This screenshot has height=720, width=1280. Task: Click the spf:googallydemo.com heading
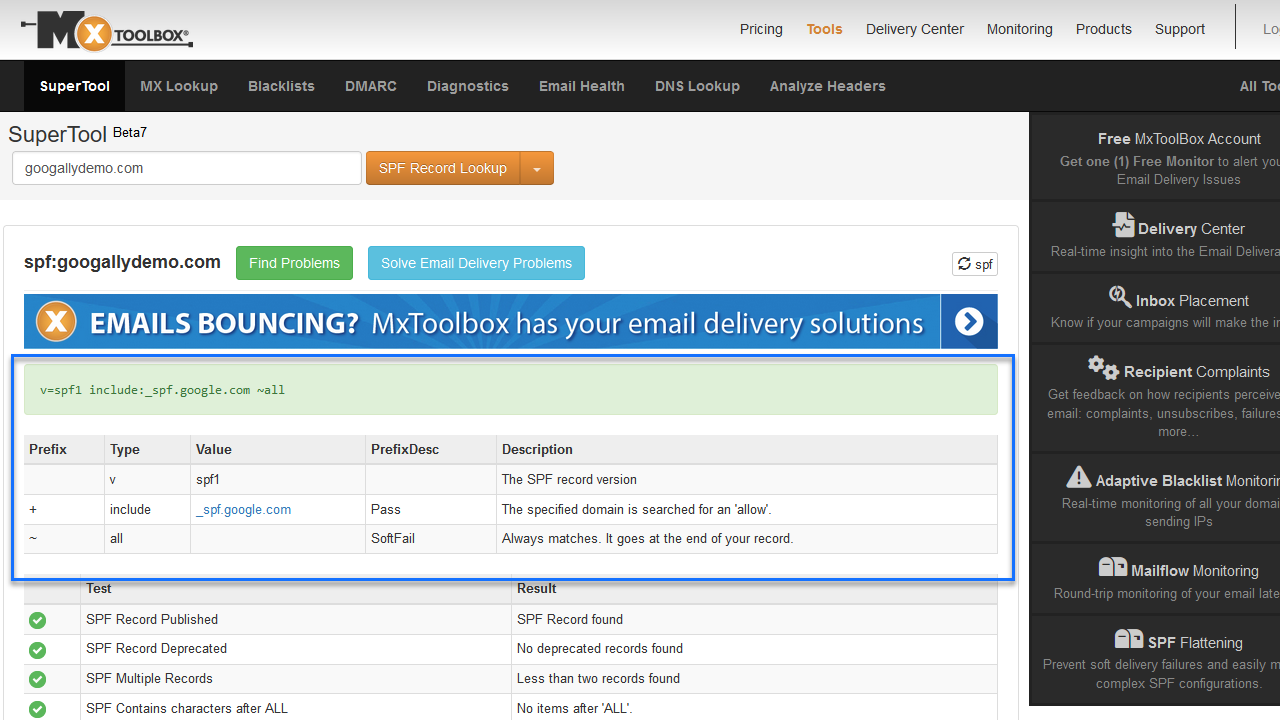122,262
